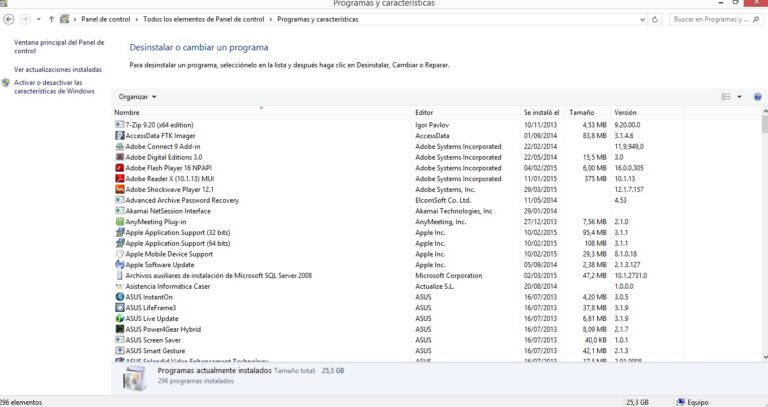Sort programs by Tamaño column header
This screenshot has width=768, height=407.
click(581, 112)
